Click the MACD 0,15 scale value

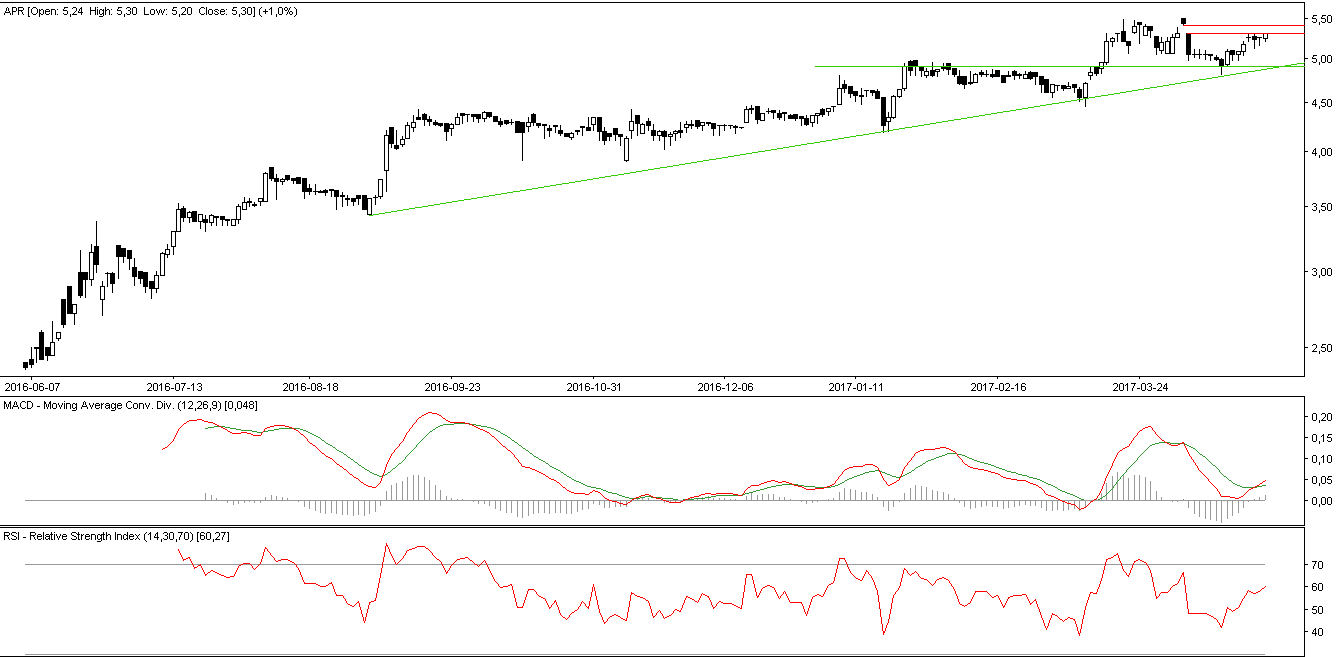(1320, 437)
